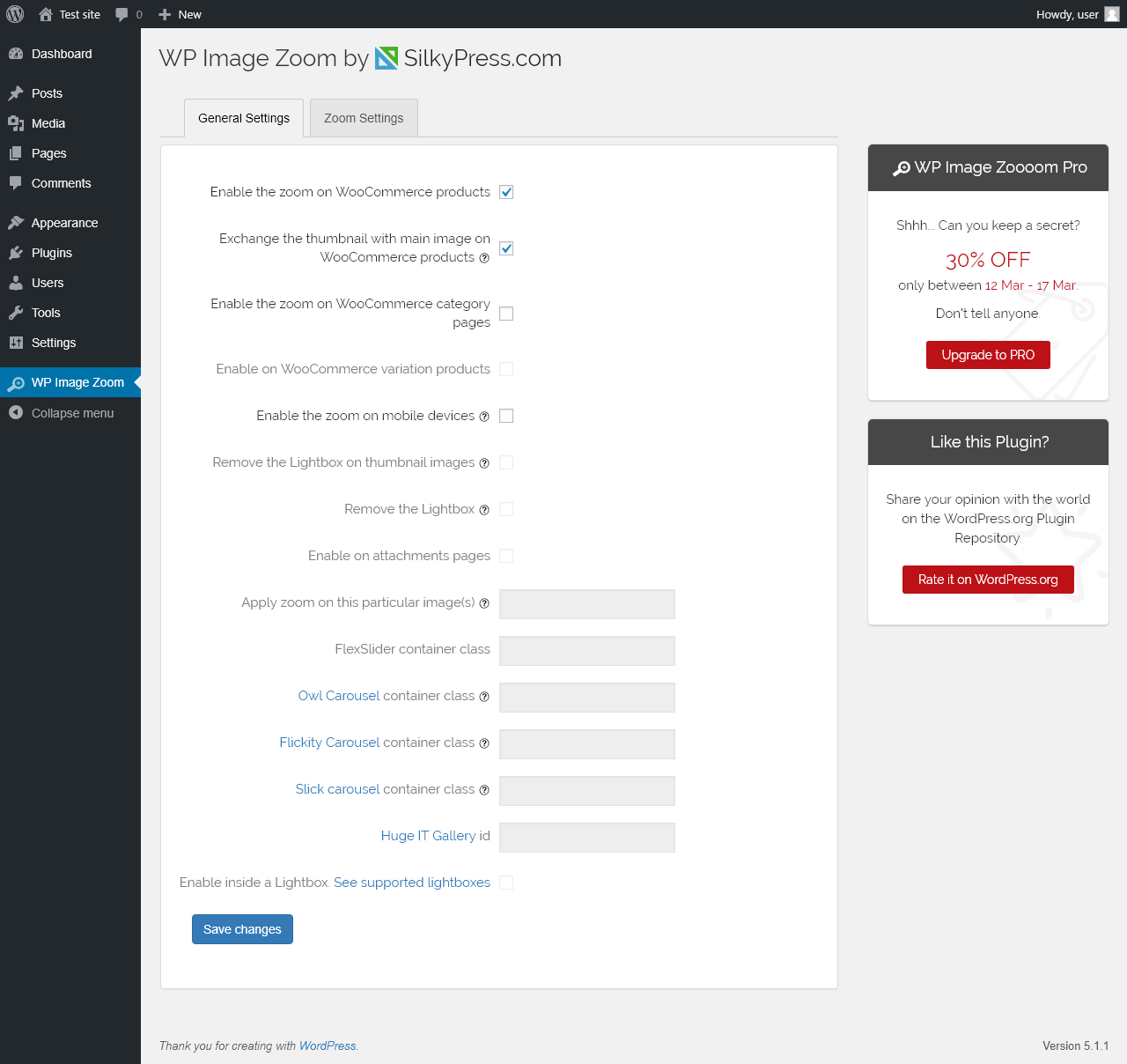Click the Save changes button
Image resolution: width=1127 pixels, height=1064 pixels.
coord(242,929)
